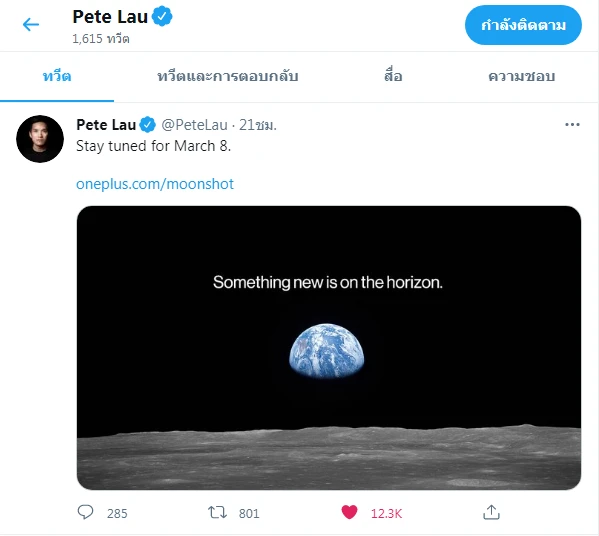Select the ทวีต tab
599x536 pixels.
coord(57,76)
